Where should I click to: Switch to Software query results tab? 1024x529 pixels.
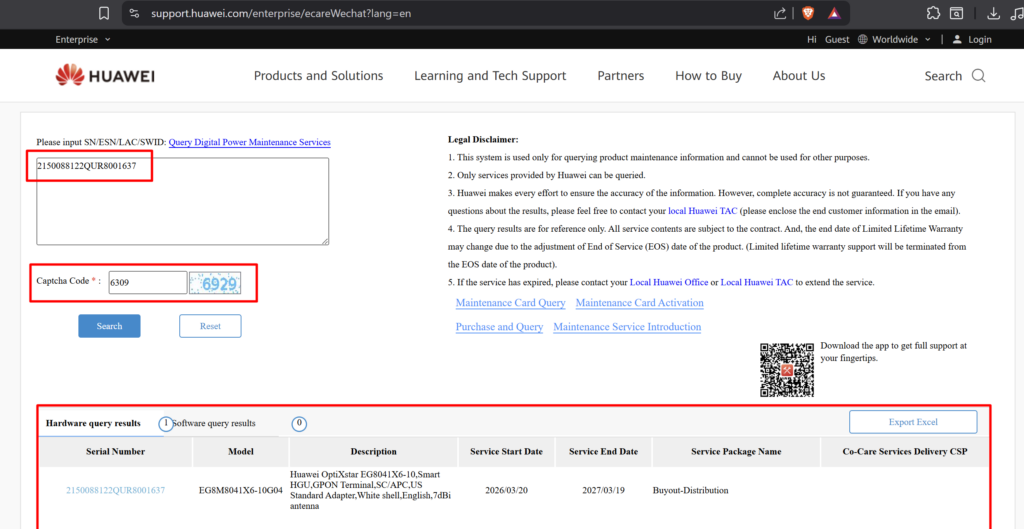[x=214, y=423]
